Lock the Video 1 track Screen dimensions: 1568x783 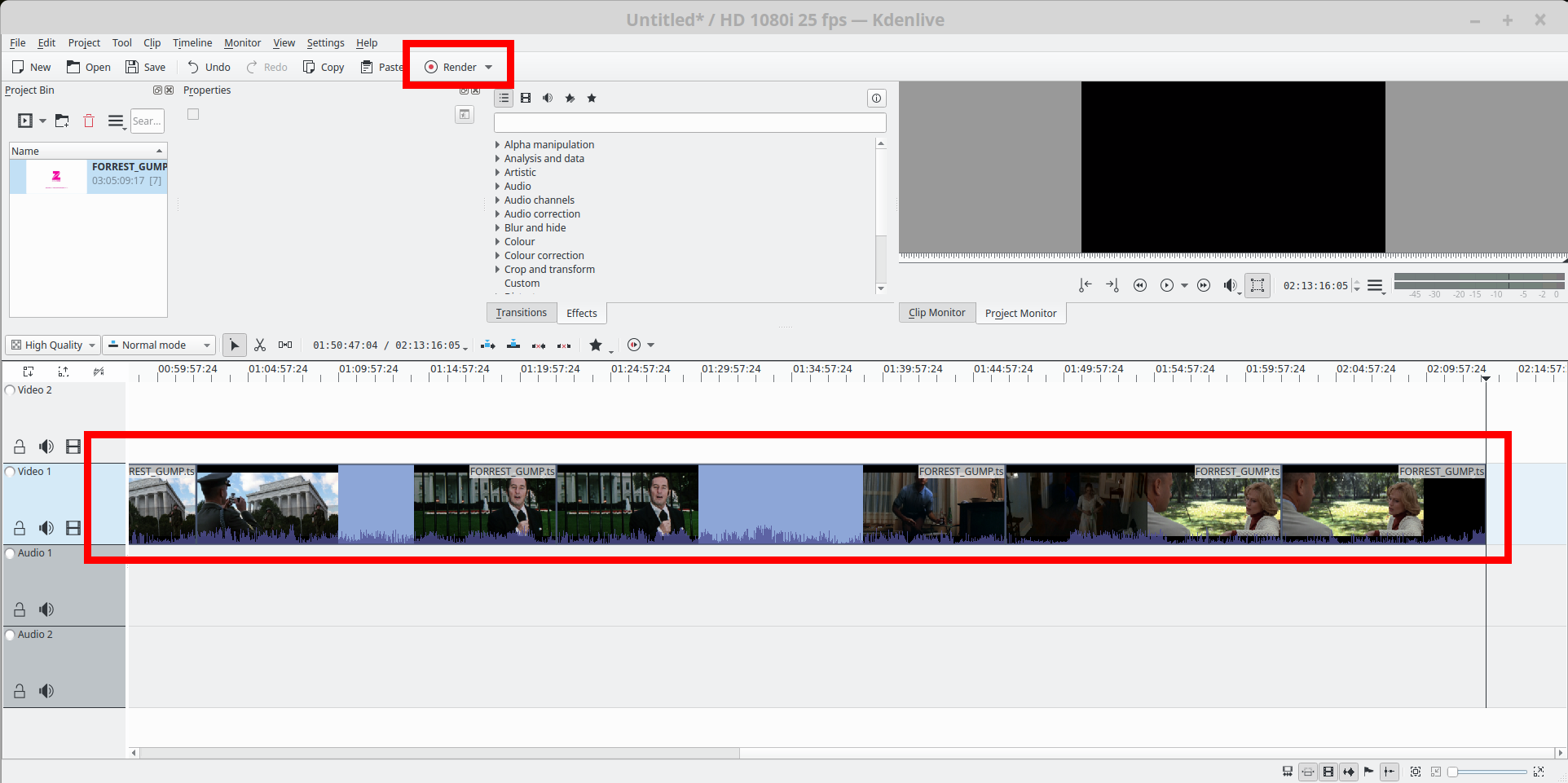pos(20,528)
